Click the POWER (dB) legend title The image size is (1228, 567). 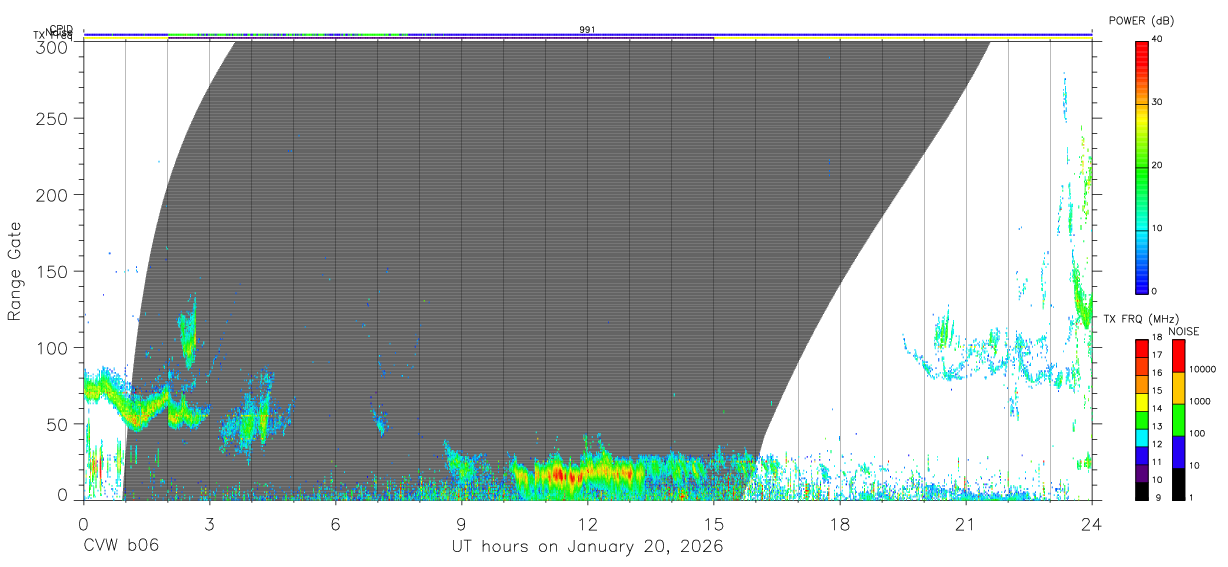(x=1141, y=21)
